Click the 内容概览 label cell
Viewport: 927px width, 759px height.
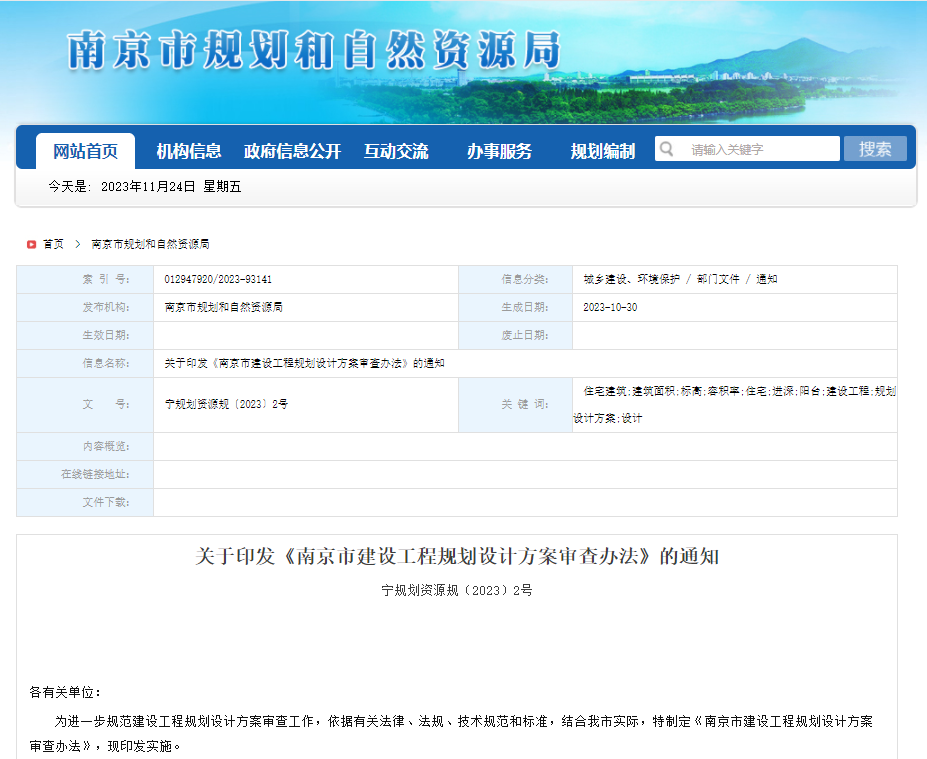85,446
